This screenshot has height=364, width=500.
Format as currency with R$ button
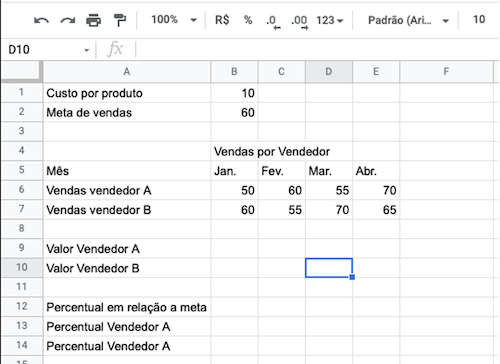tap(222, 20)
